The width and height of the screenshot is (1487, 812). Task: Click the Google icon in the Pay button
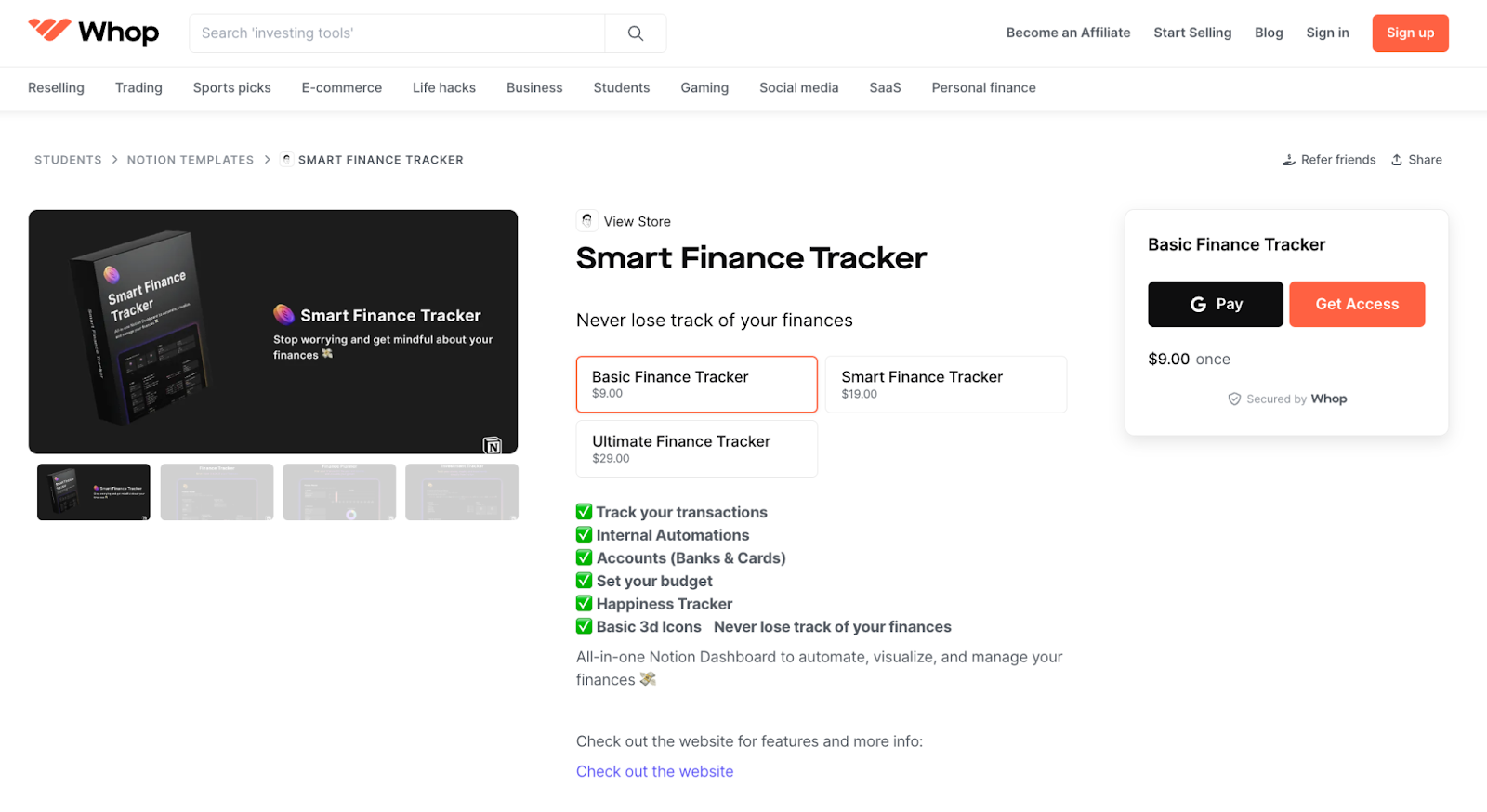1199,305
